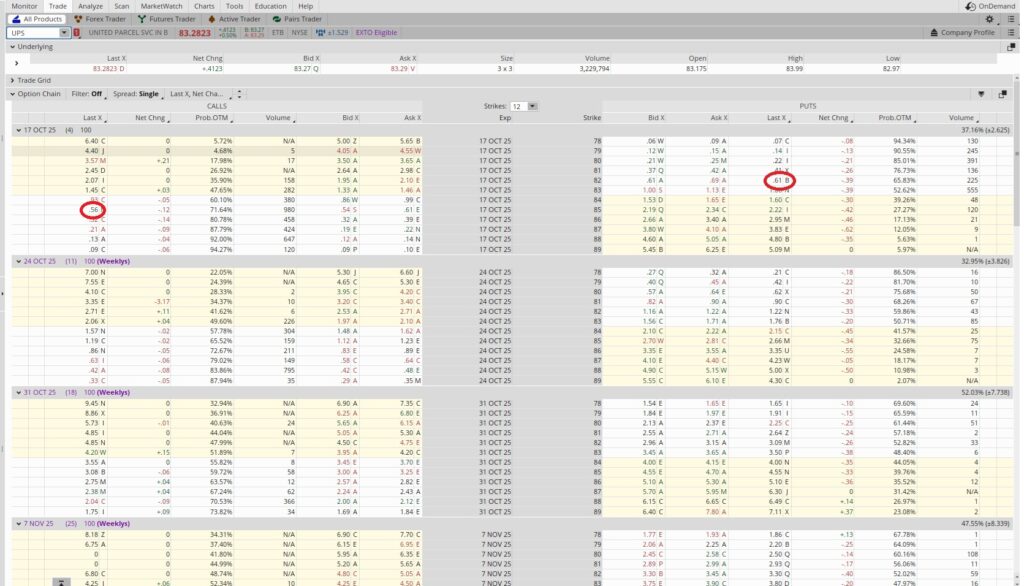Click the OnDemand clock icon
Viewport: 1024px width, 586px height.
click(969, 6)
